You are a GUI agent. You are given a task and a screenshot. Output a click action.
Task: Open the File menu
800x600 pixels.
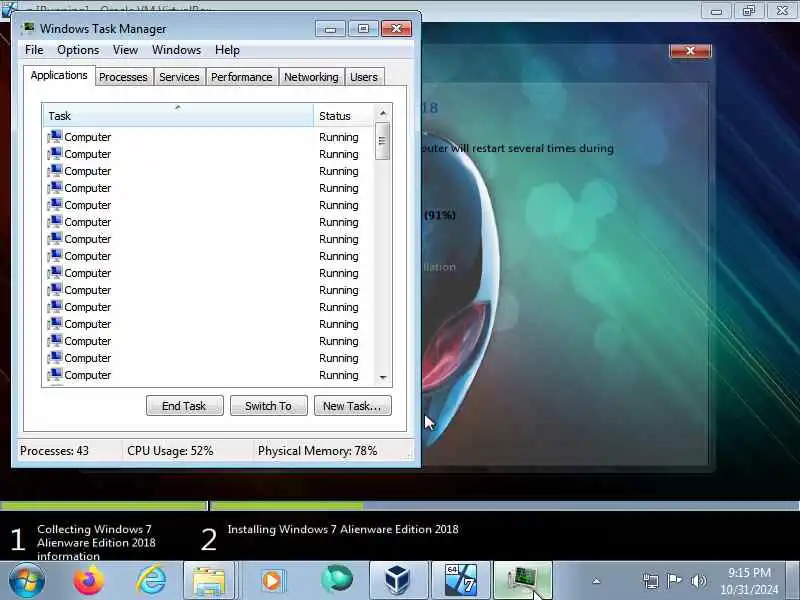tap(34, 50)
